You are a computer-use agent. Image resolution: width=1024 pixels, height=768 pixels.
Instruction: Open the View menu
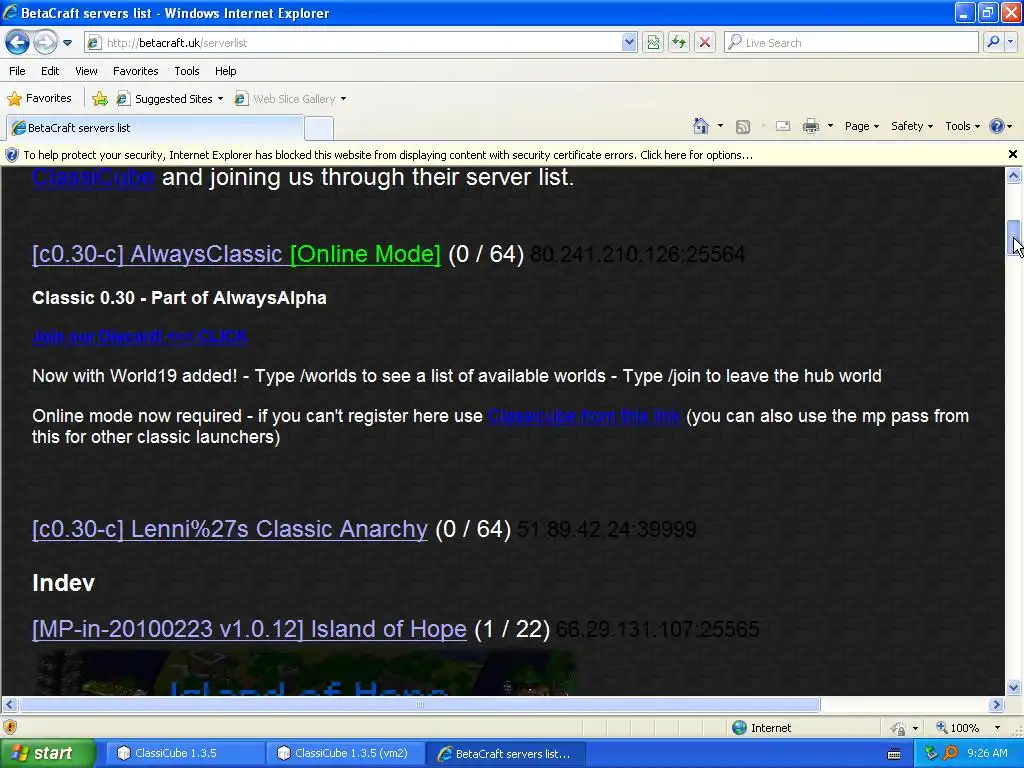coord(86,71)
